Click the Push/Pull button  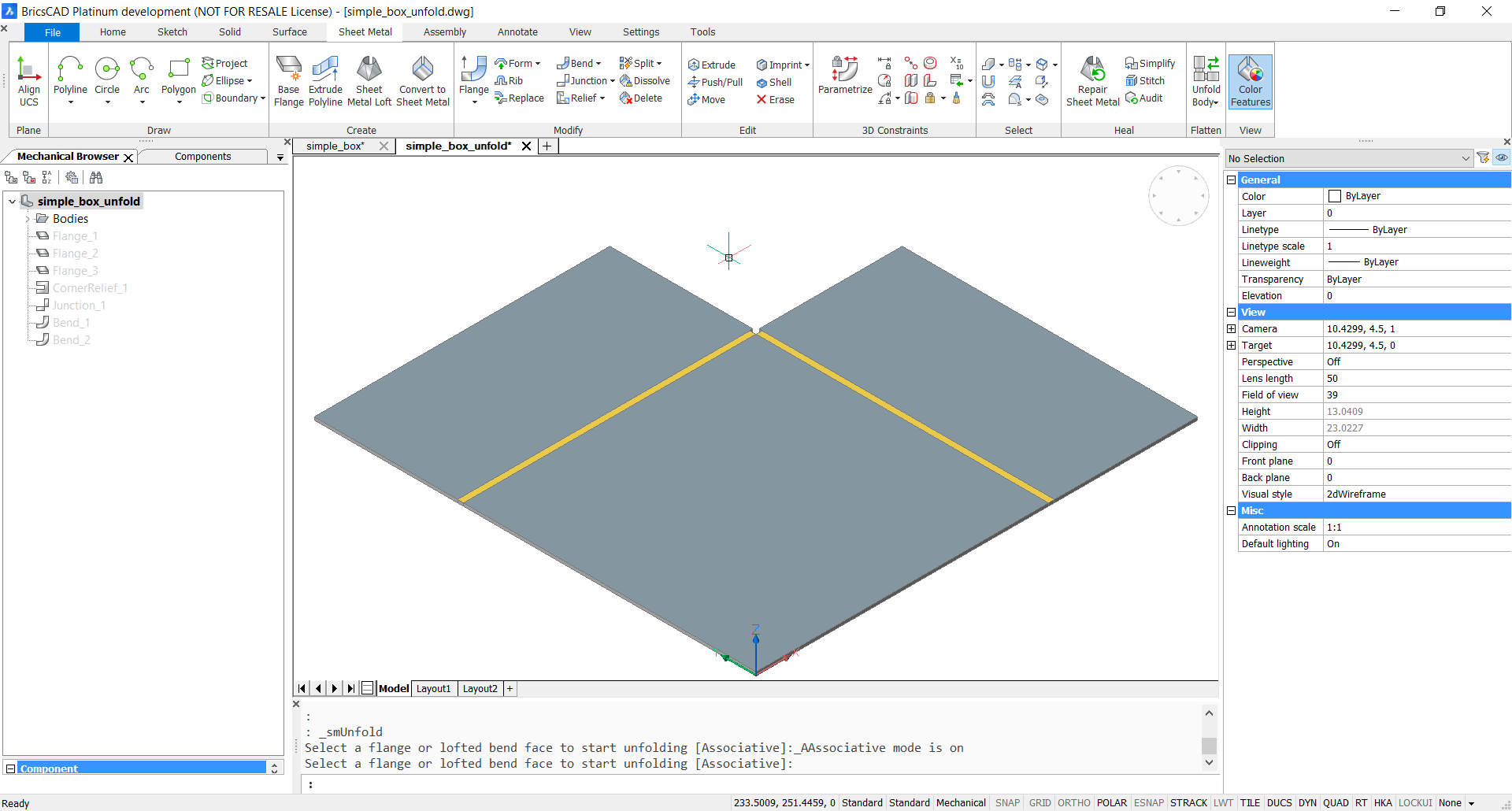[715, 83]
